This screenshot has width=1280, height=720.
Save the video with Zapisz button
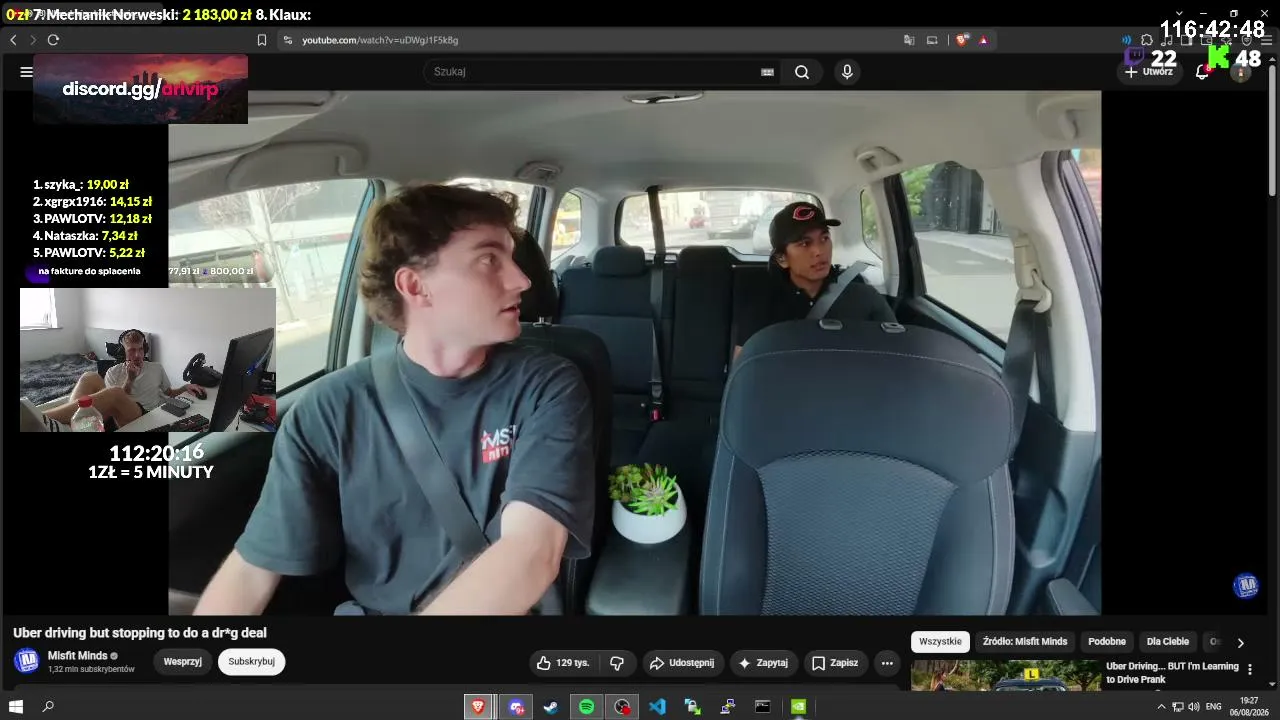coord(835,663)
